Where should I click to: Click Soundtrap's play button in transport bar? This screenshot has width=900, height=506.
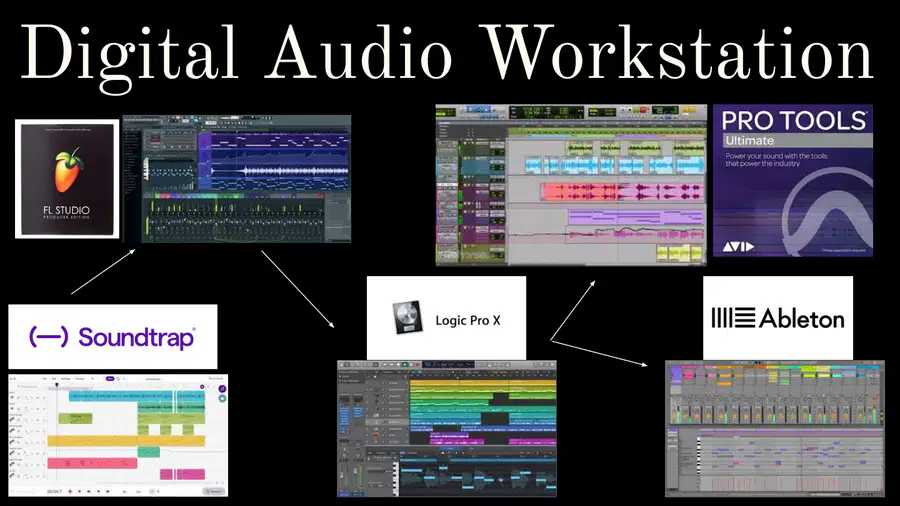click(x=99, y=491)
